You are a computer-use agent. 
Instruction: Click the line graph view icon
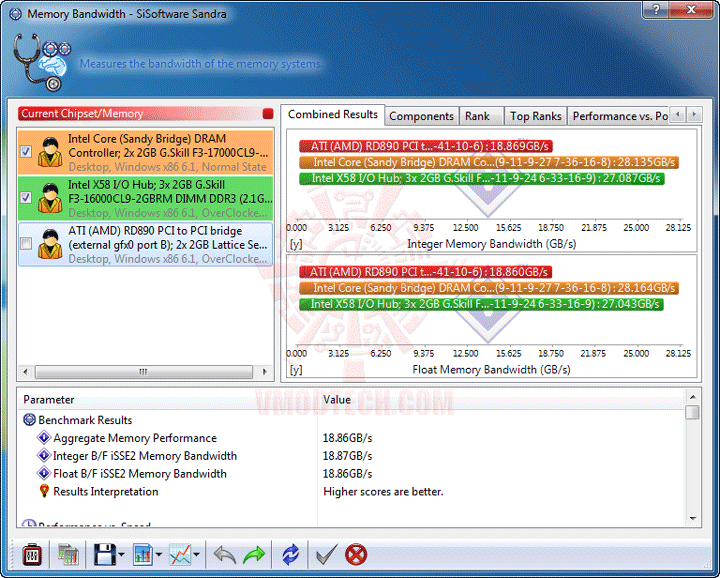click(x=180, y=555)
